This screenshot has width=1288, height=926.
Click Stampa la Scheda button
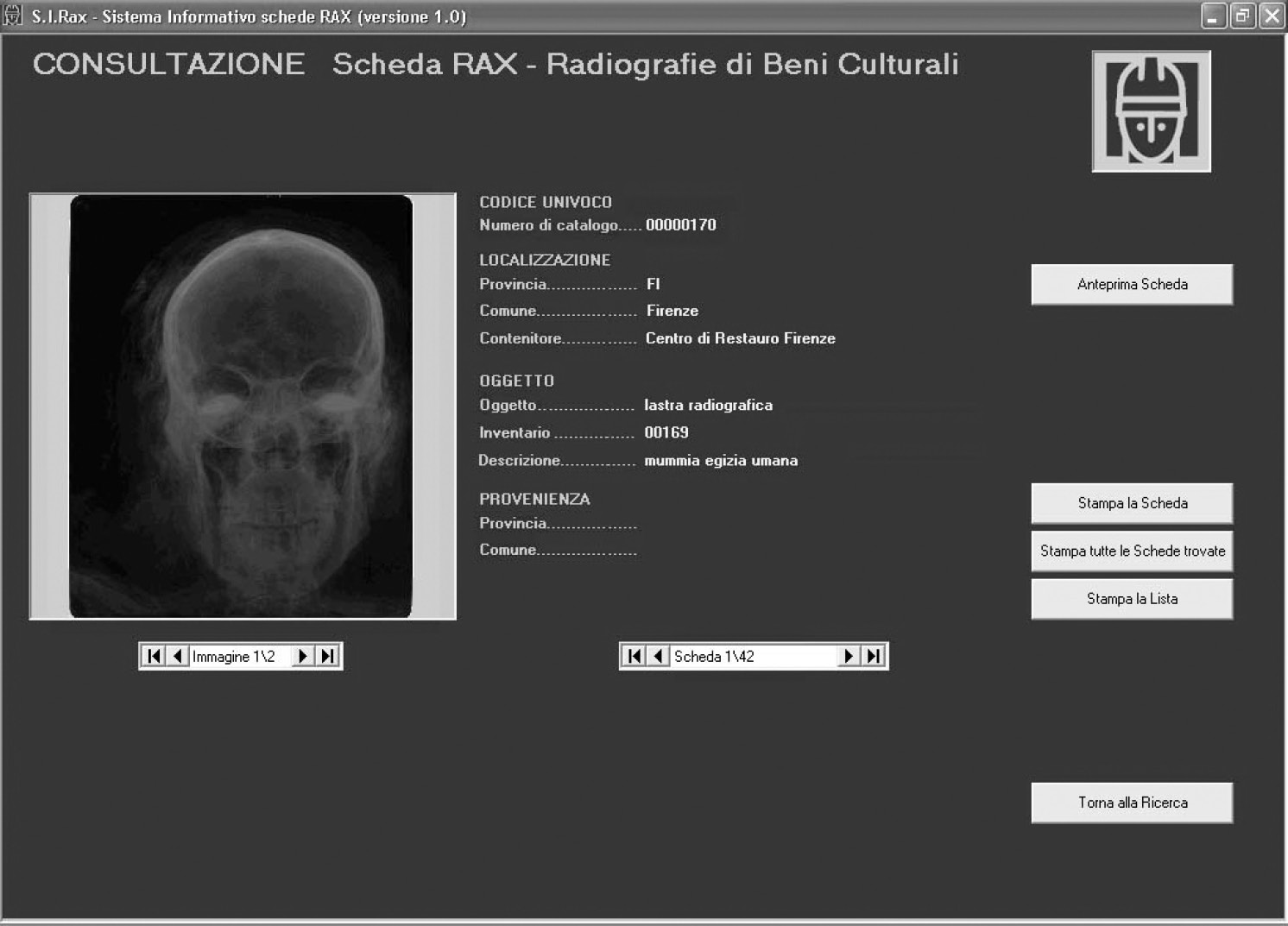[x=1132, y=503]
